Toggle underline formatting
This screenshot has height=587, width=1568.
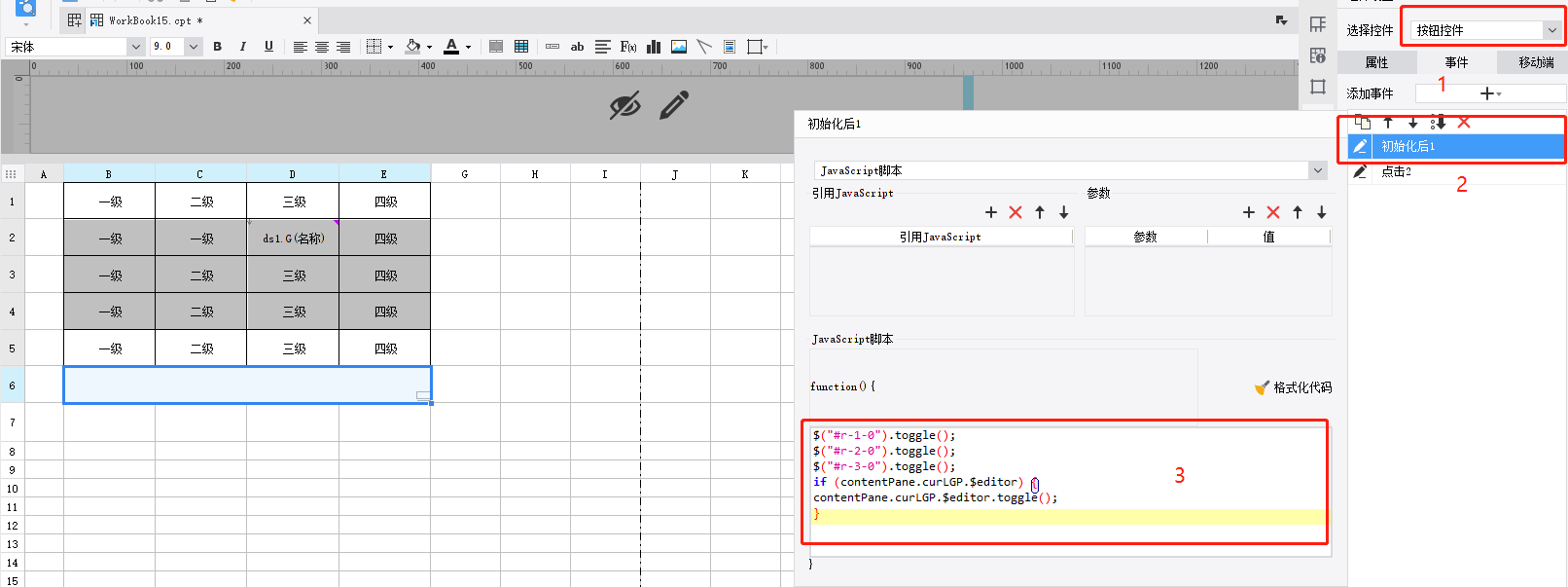point(268,46)
